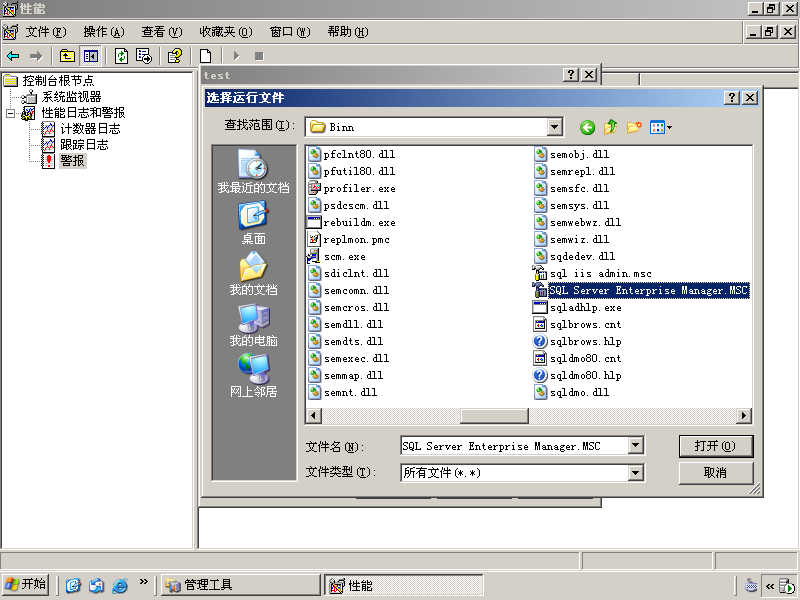Launch Internet Explorer from Quick Launch
The image size is (800, 600).
click(x=120, y=585)
